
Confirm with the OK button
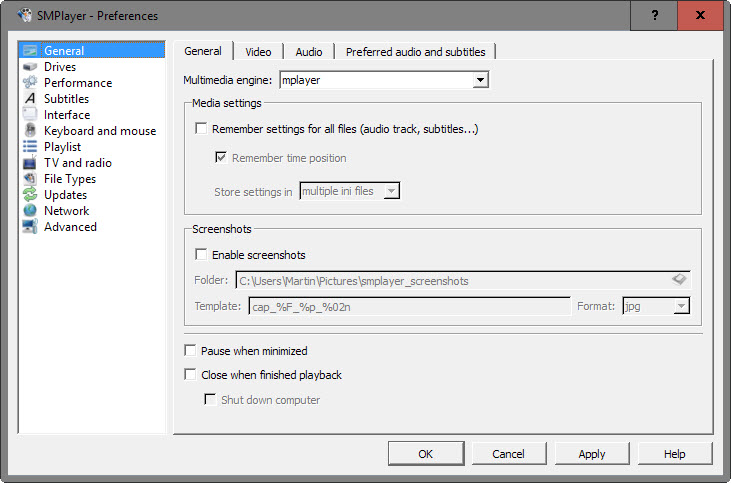pos(426,454)
